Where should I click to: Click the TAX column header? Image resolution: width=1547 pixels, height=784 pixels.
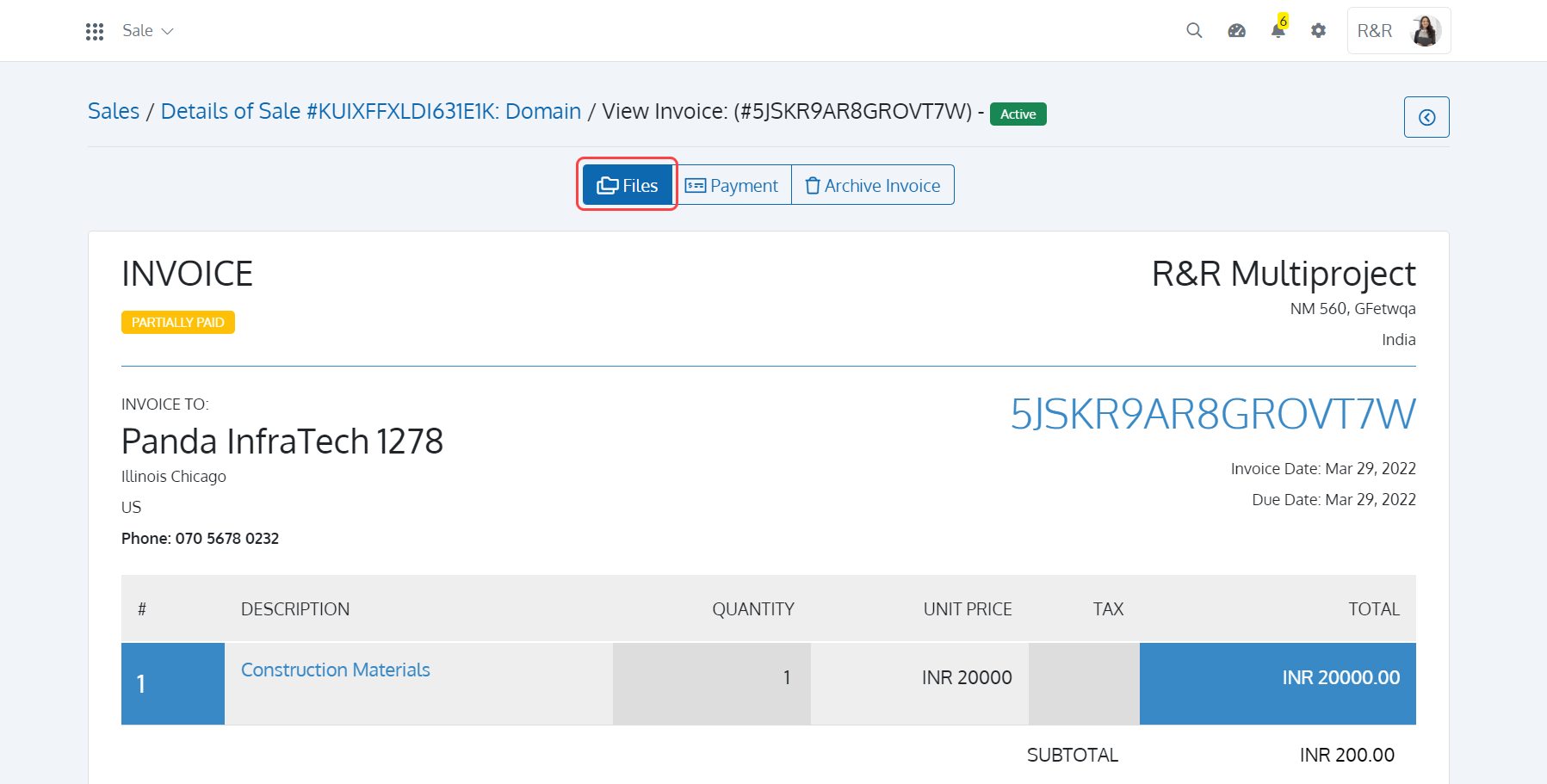(x=1109, y=609)
